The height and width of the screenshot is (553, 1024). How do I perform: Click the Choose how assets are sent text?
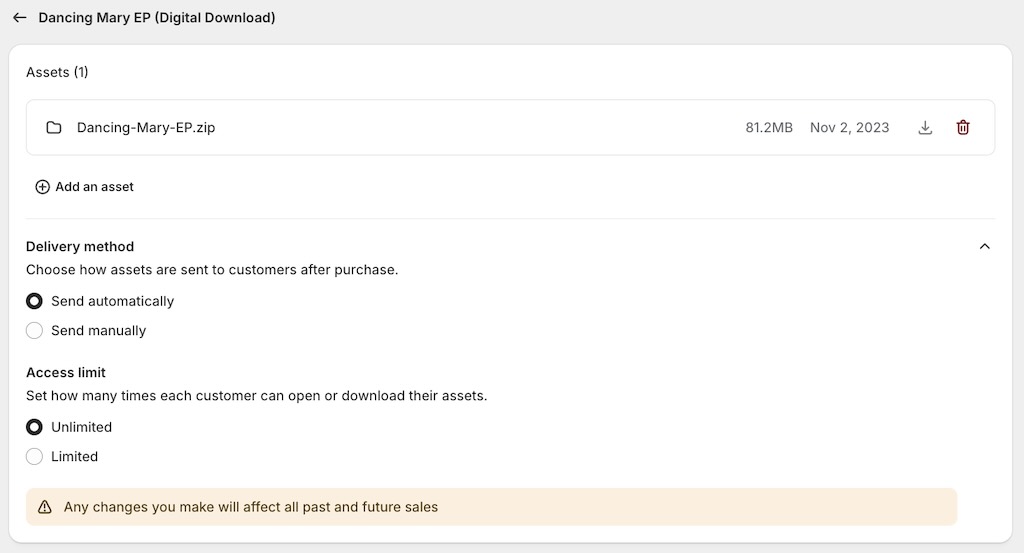coord(212,270)
